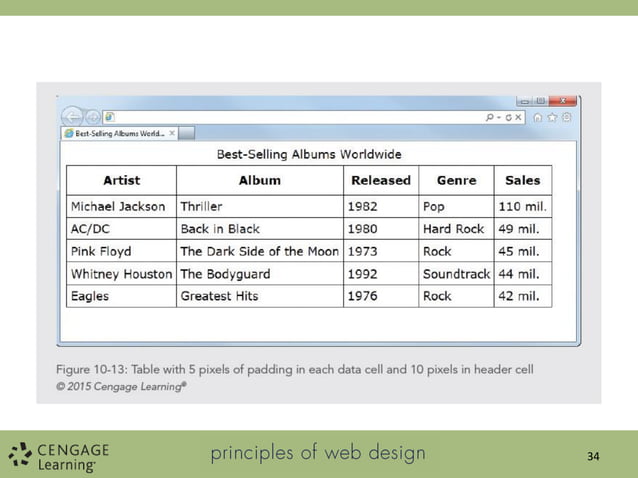Screen dimensions: 638x478
Task: Click the browser Back arrow button
Action: [72, 117]
